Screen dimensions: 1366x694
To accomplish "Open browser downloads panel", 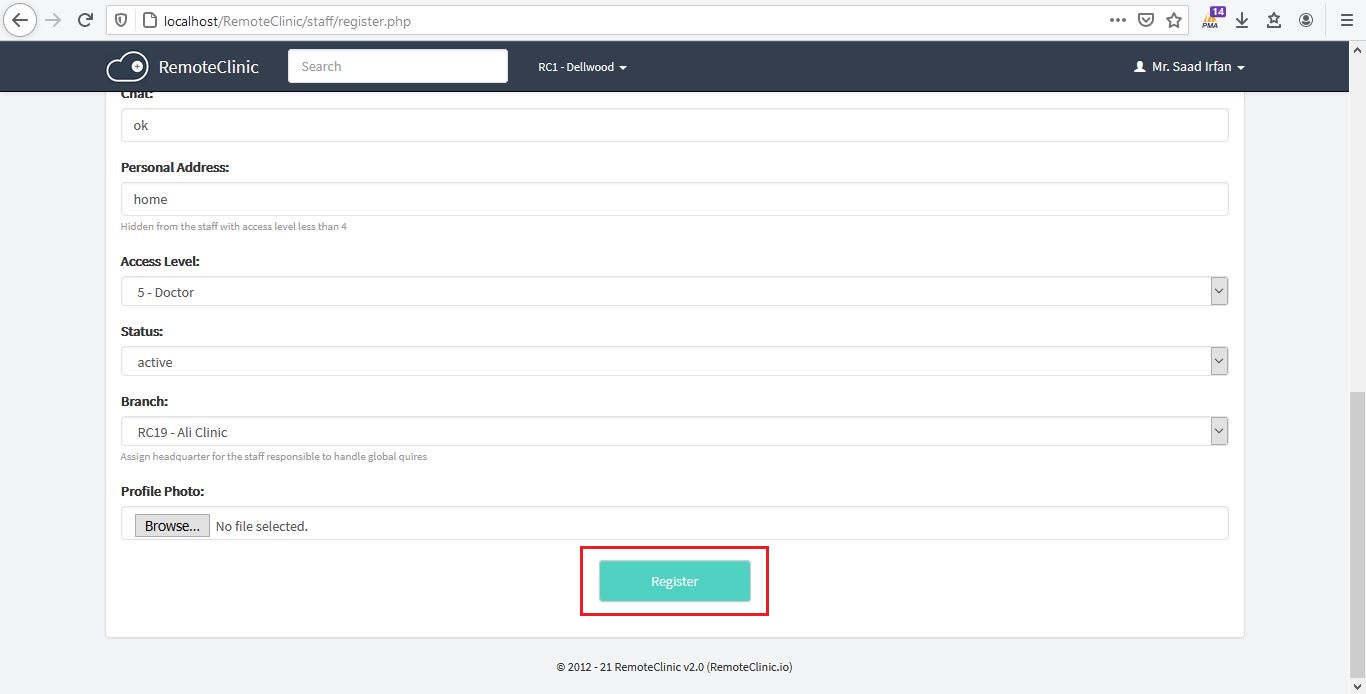I will pos(1242,20).
